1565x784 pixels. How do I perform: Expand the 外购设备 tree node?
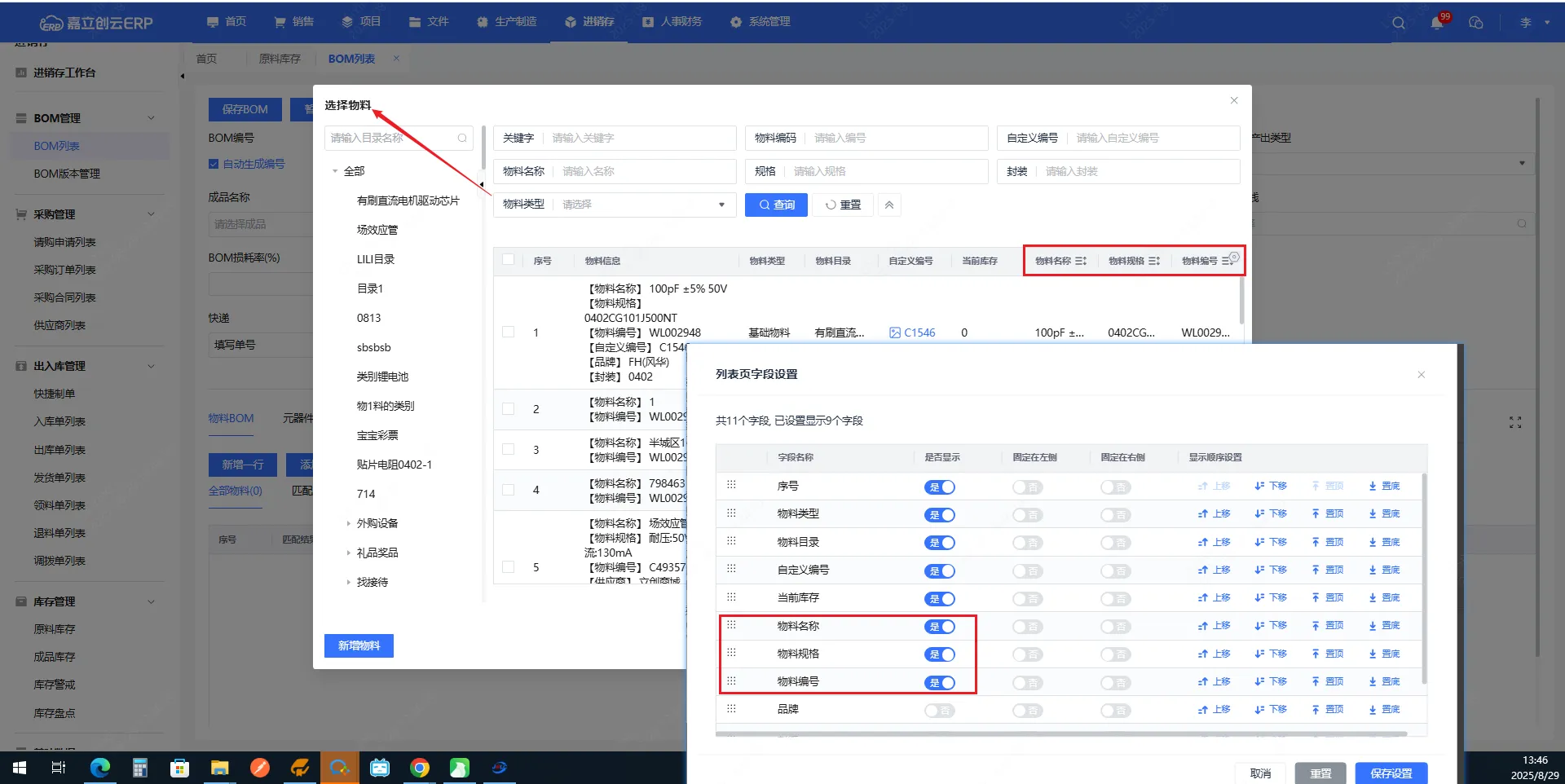(x=349, y=524)
